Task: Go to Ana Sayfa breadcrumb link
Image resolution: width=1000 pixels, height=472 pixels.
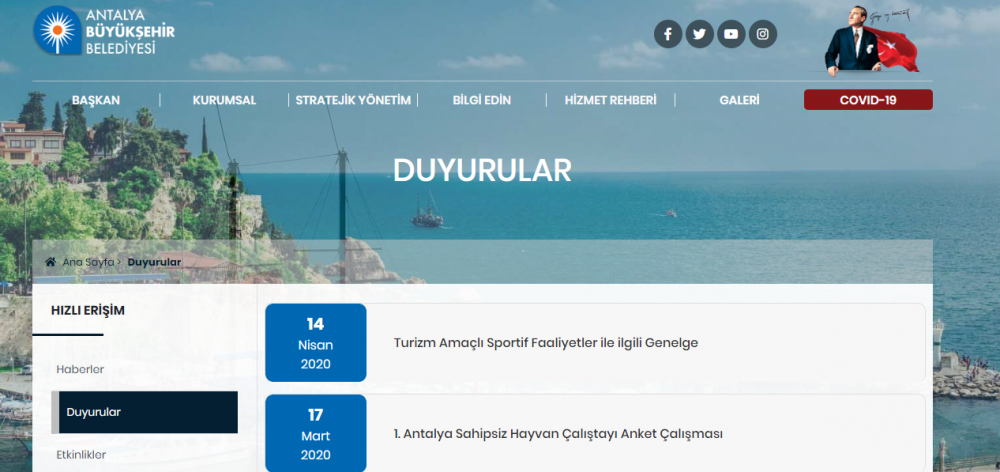Action: click(x=88, y=262)
